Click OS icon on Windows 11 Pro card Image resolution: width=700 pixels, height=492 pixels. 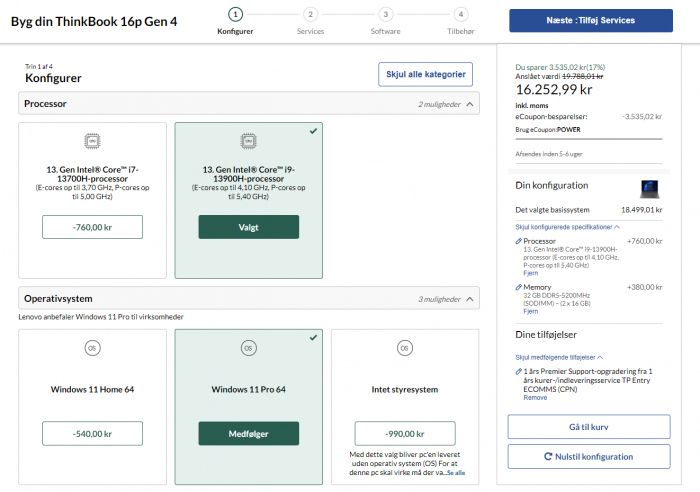tap(249, 348)
